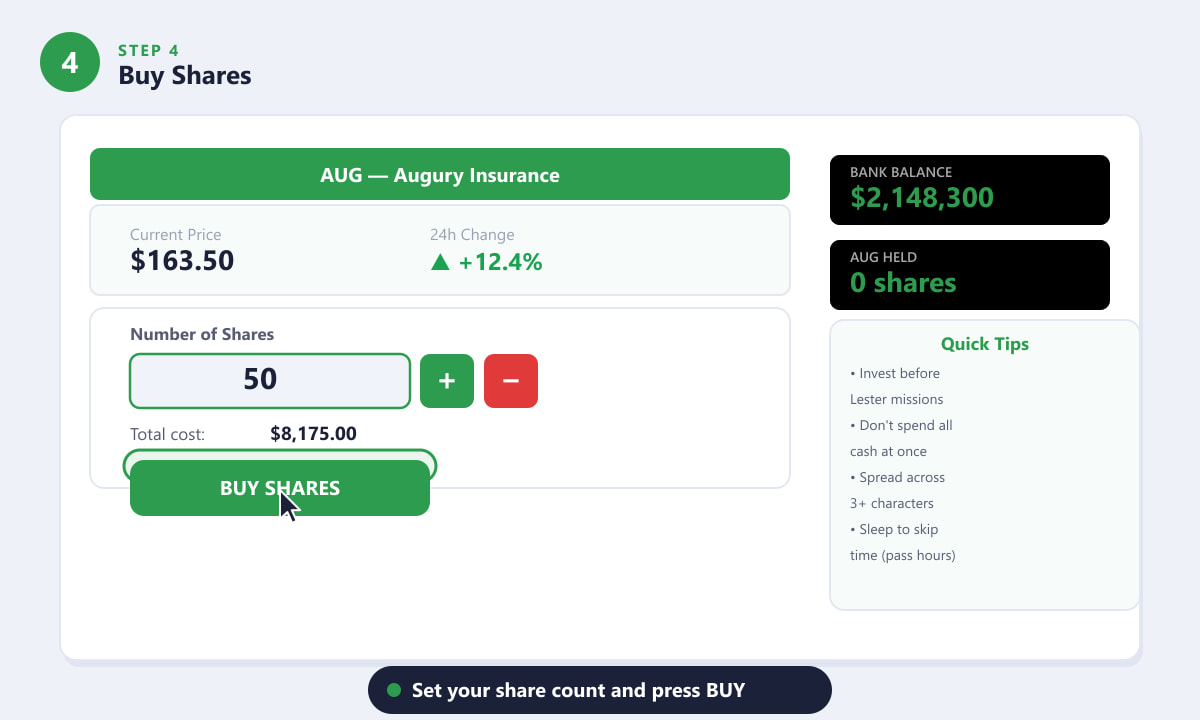
Task: Focus the Number of Shares input field
Action: pyautogui.click(x=270, y=381)
